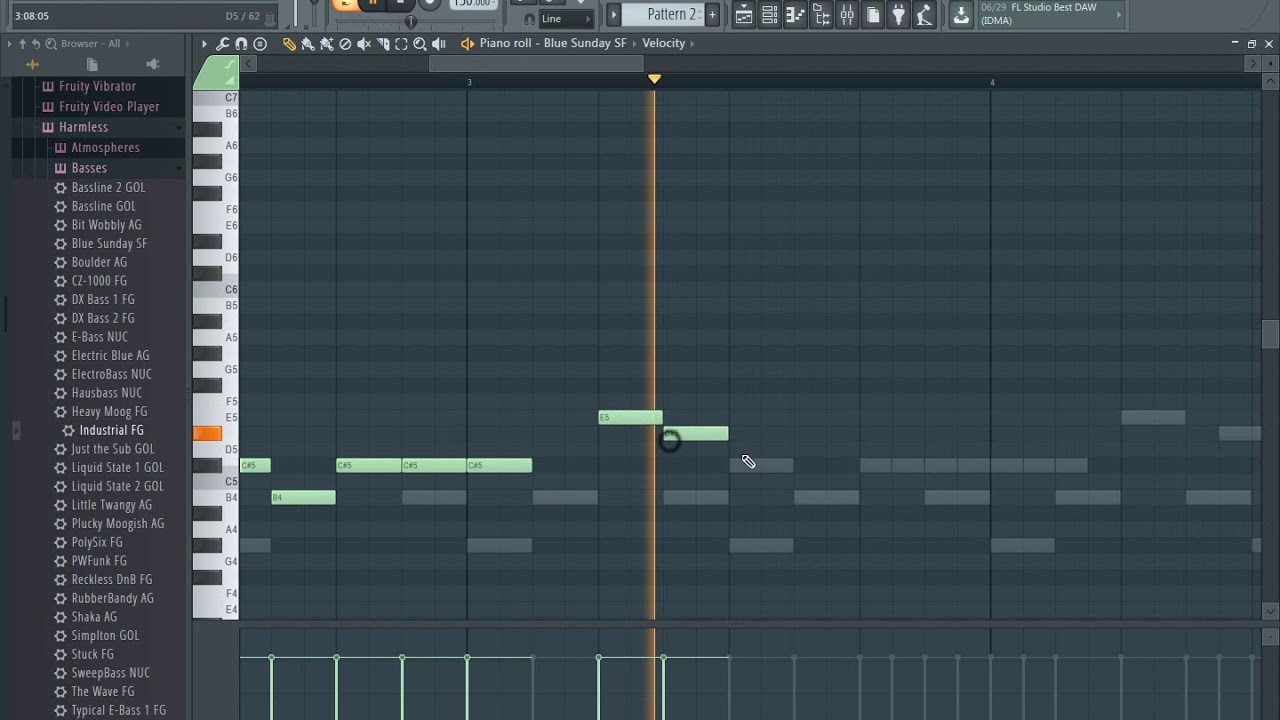1280x720 pixels.
Task: Click the download arrow icon in top toolbar
Action: click(961, 14)
